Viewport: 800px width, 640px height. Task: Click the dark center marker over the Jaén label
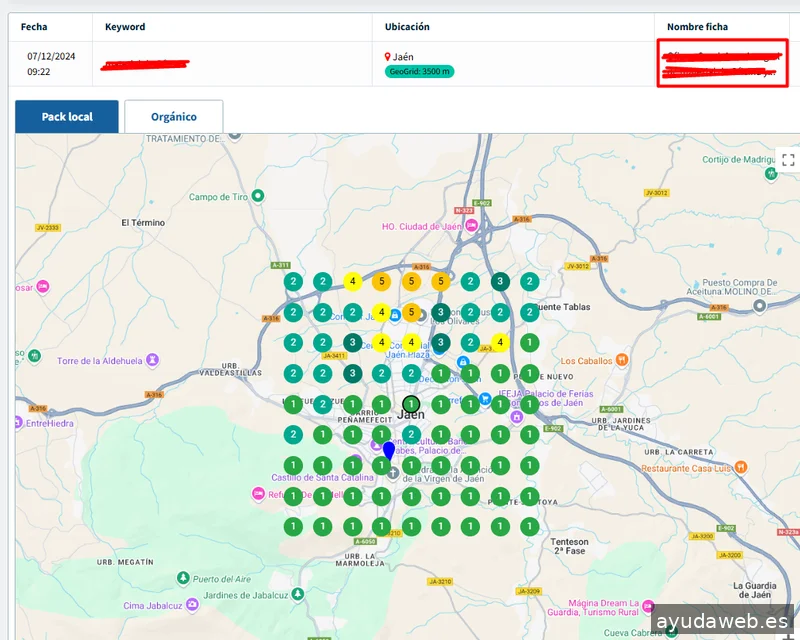411,404
